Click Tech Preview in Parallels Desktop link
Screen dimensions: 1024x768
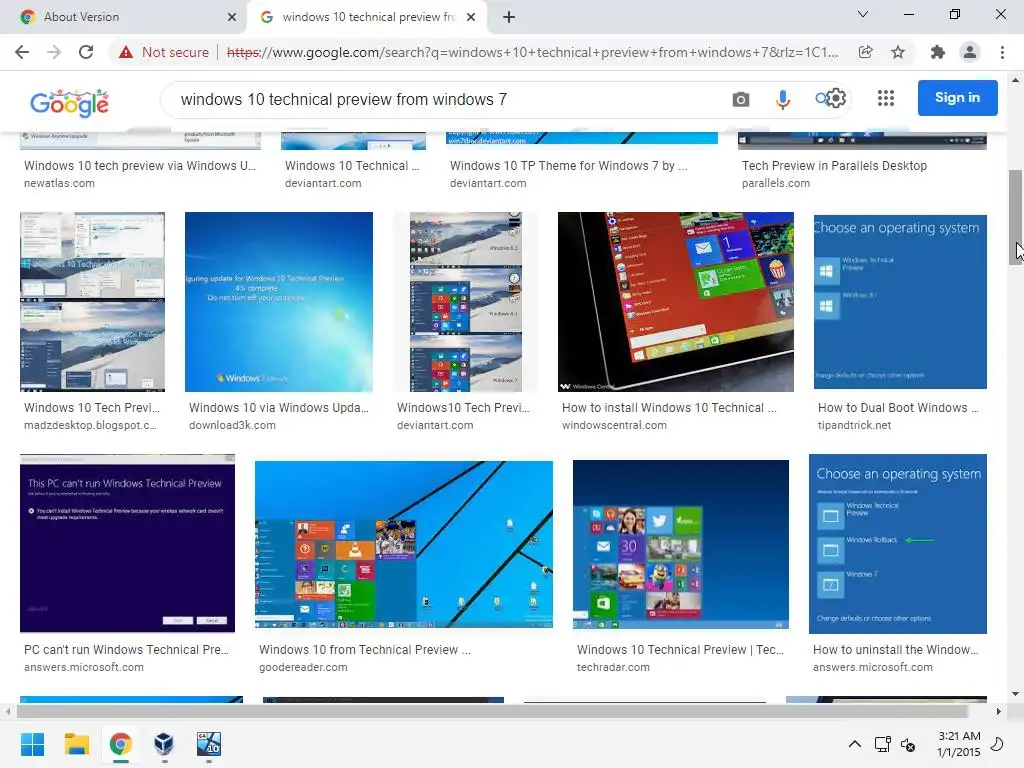coord(834,166)
